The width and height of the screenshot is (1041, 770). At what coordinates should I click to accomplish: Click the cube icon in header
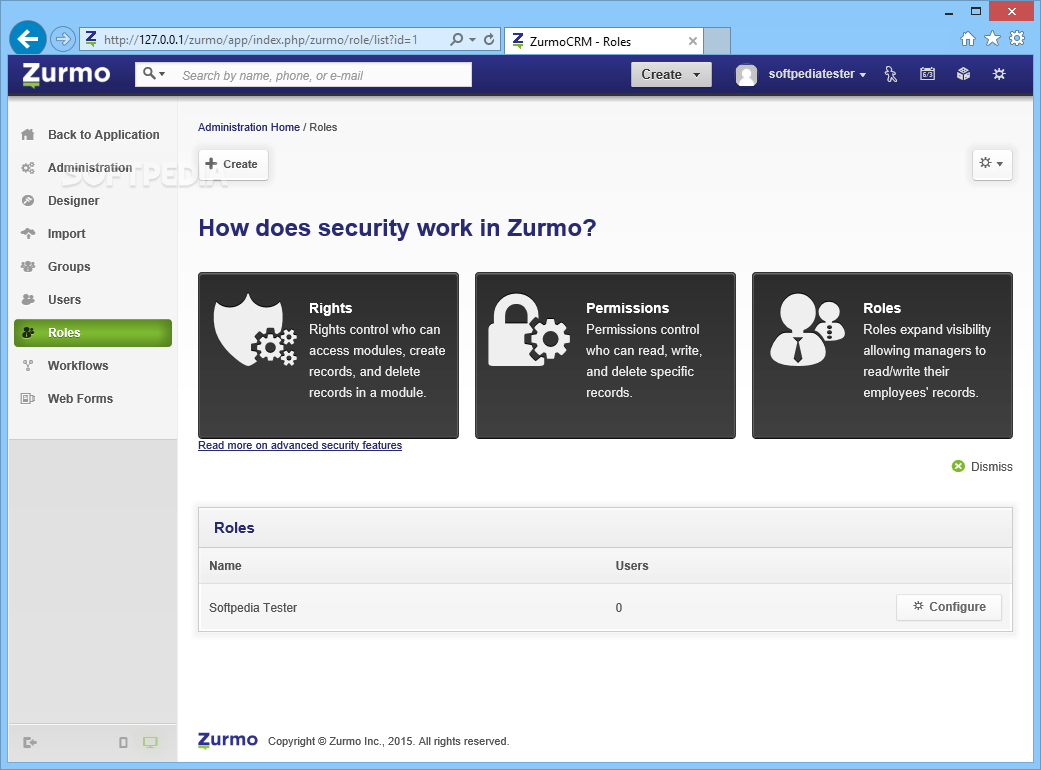coord(963,74)
